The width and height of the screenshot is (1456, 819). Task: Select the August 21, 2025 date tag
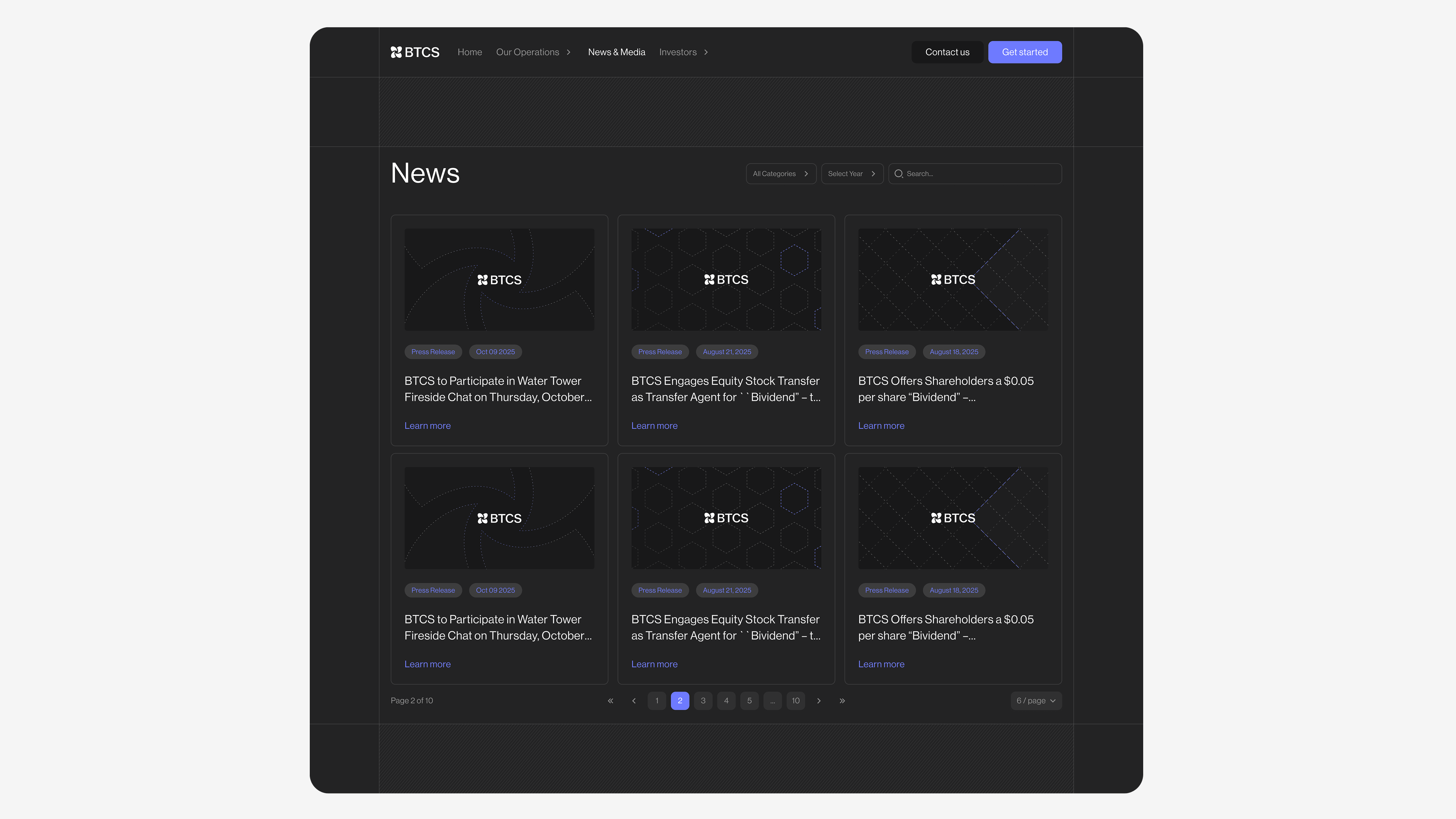pyautogui.click(x=727, y=351)
